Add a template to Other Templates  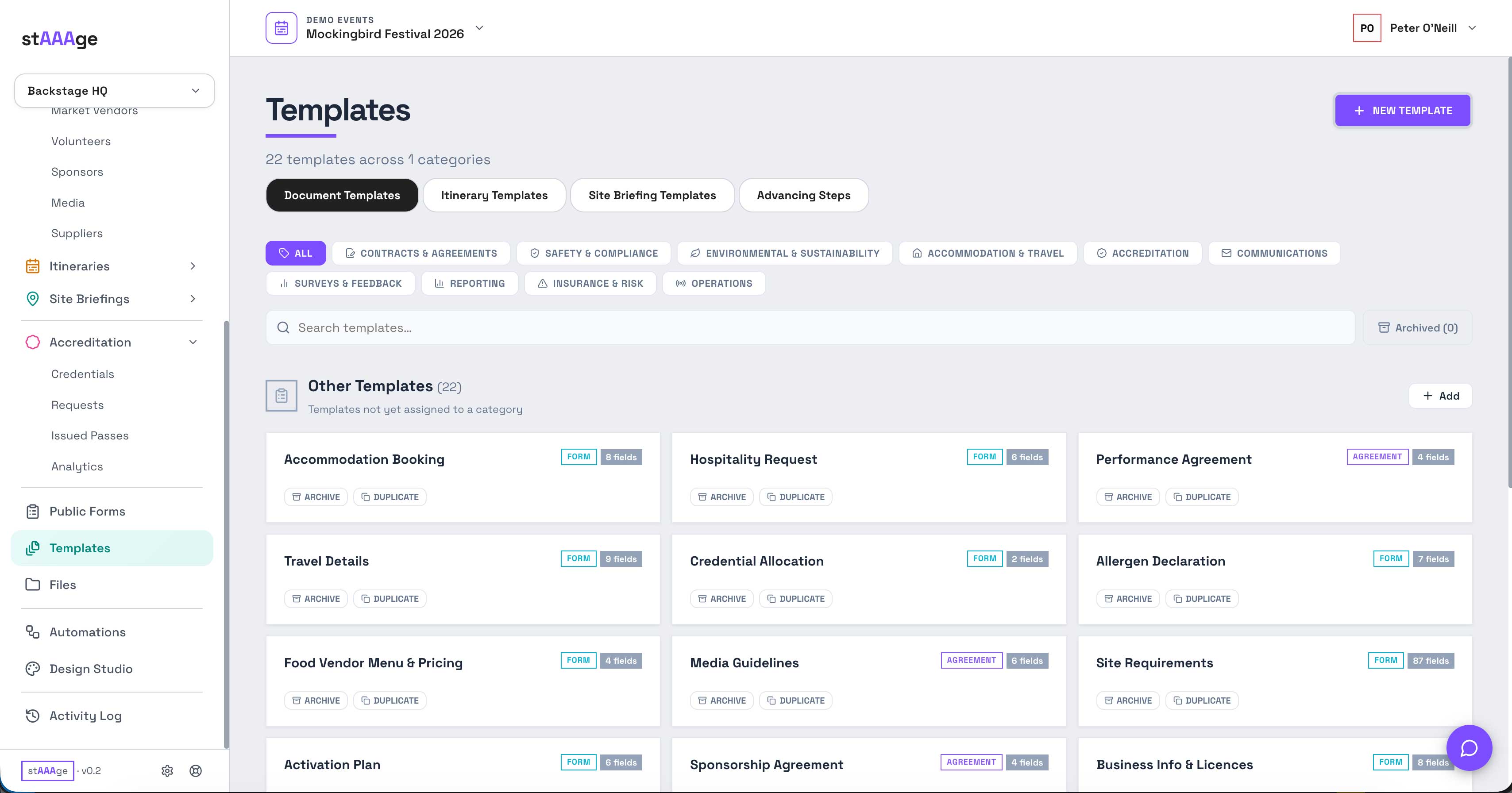tap(1440, 396)
